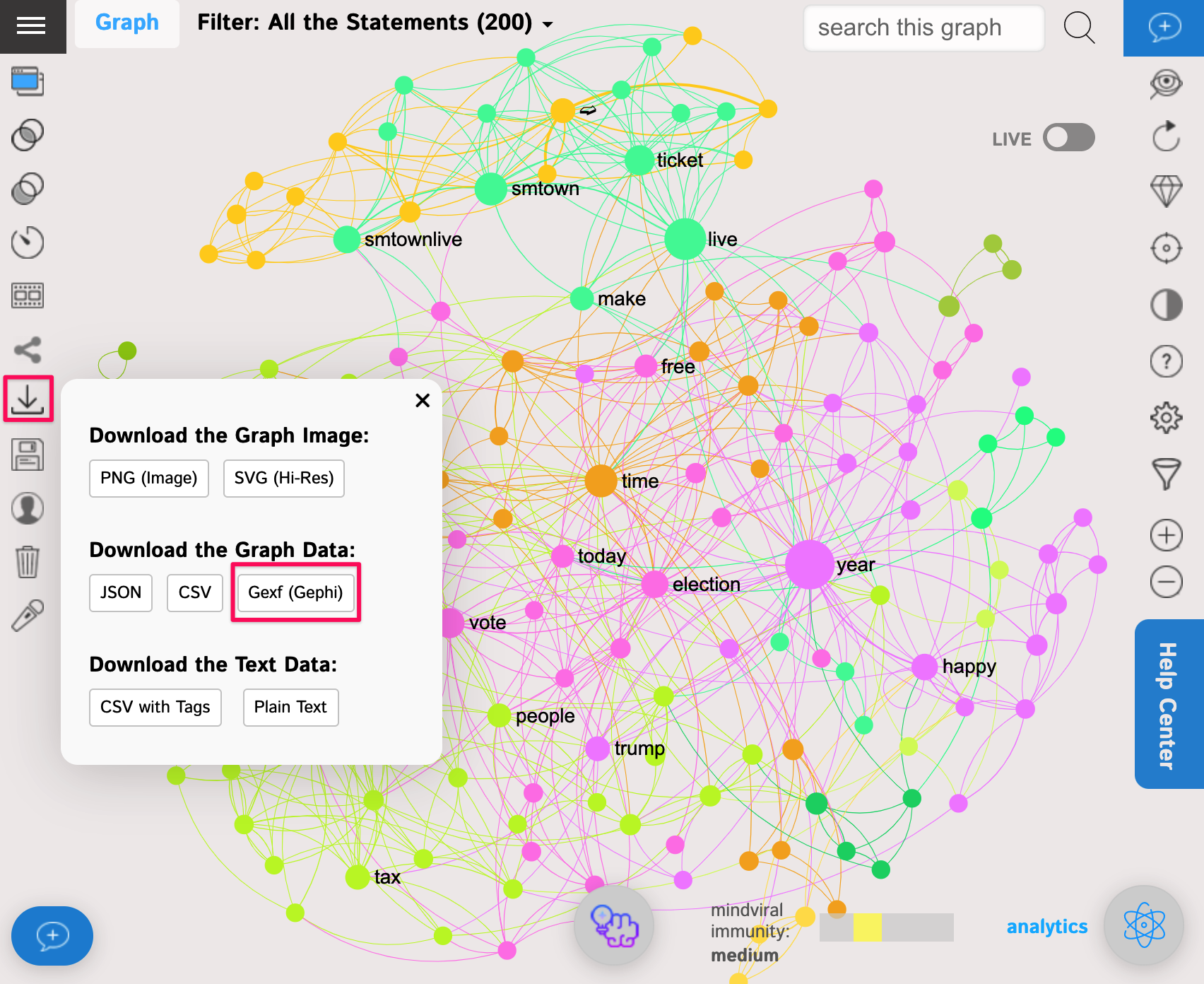Select the 'live' graph node
Viewport: 1204px width, 984px height.
coord(685,239)
